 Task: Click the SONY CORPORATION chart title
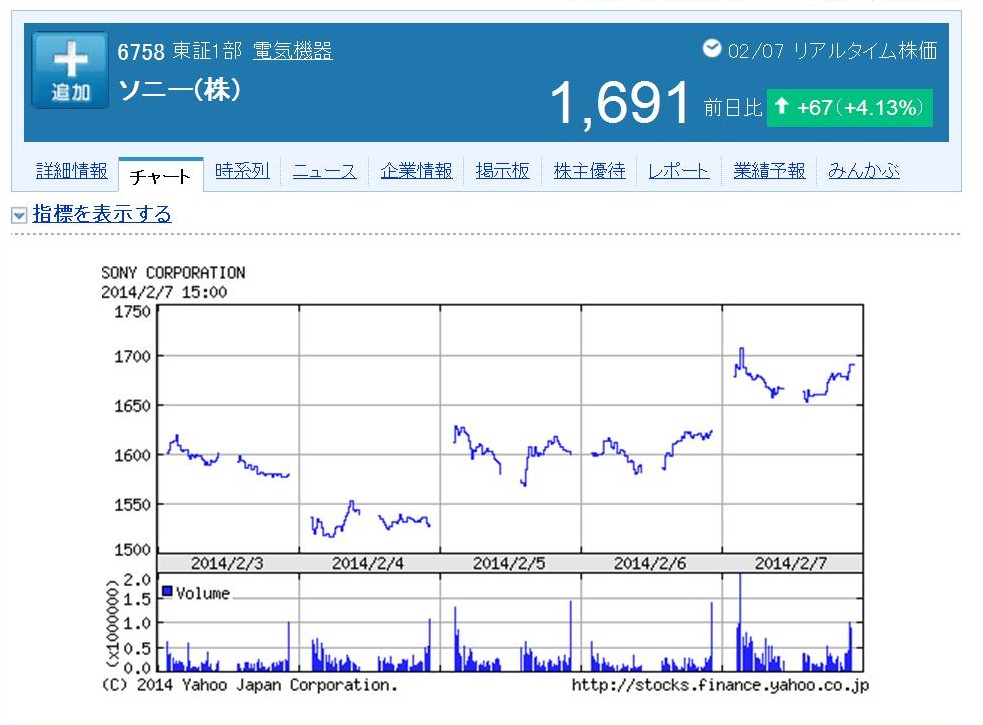tap(173, 273)
